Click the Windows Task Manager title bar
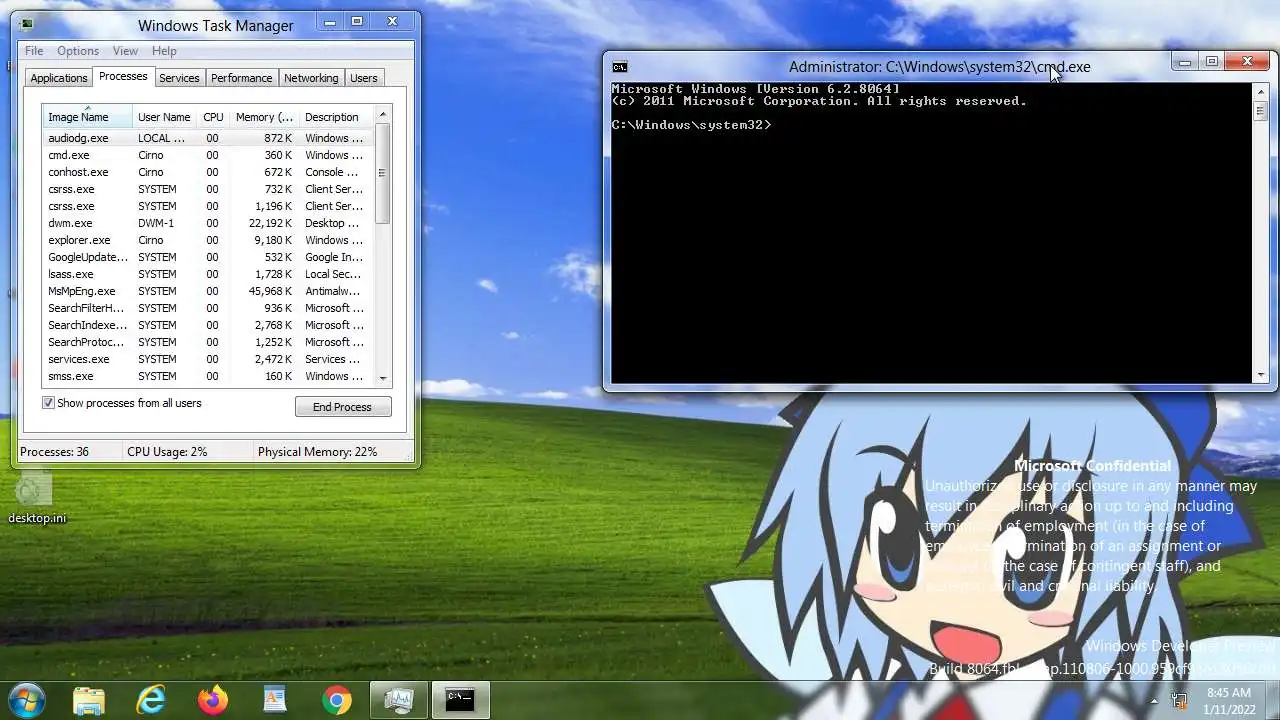 216,26
